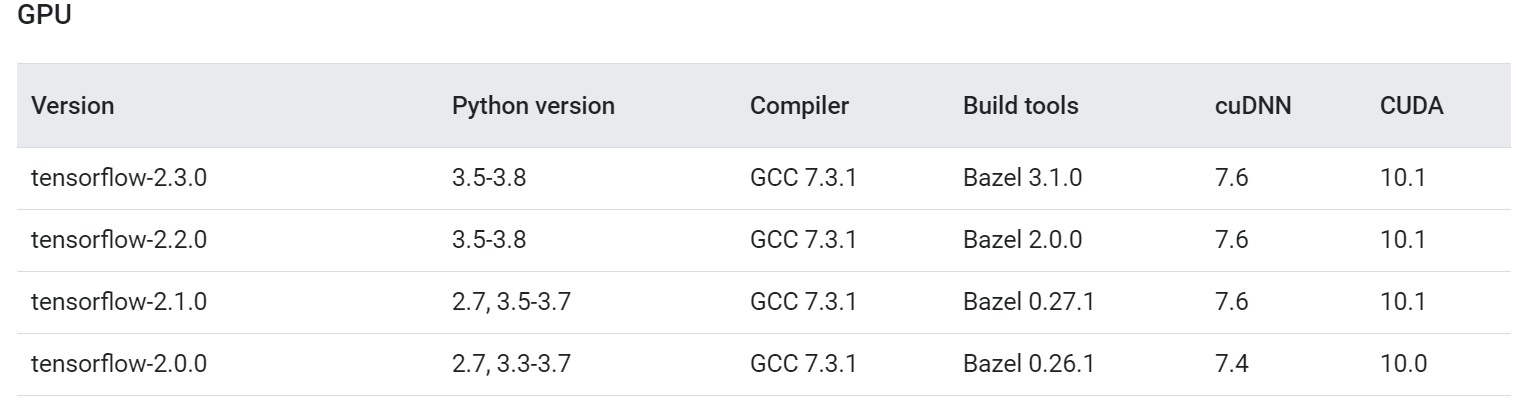Click the Bazel 2.0.0 build tools cell
1516x402 pixels.
(x=1023, y=241)
